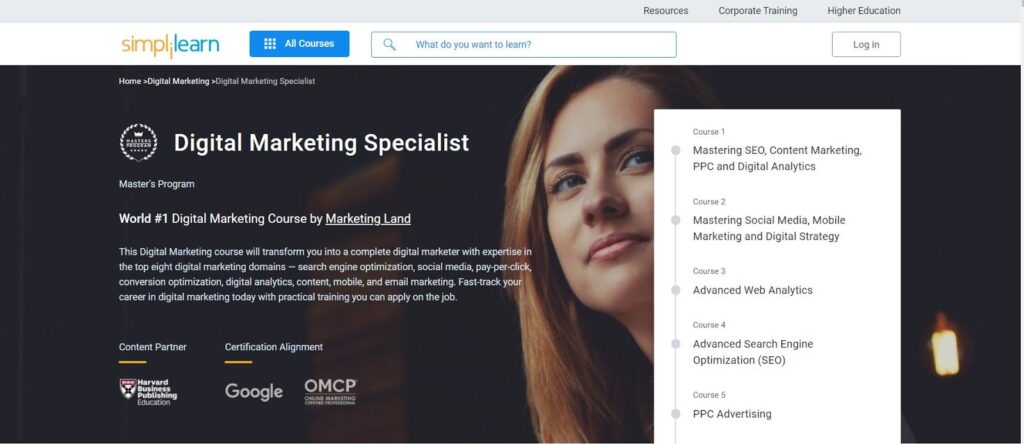Click the Simplilearn logo

click(x=170, y=44)
